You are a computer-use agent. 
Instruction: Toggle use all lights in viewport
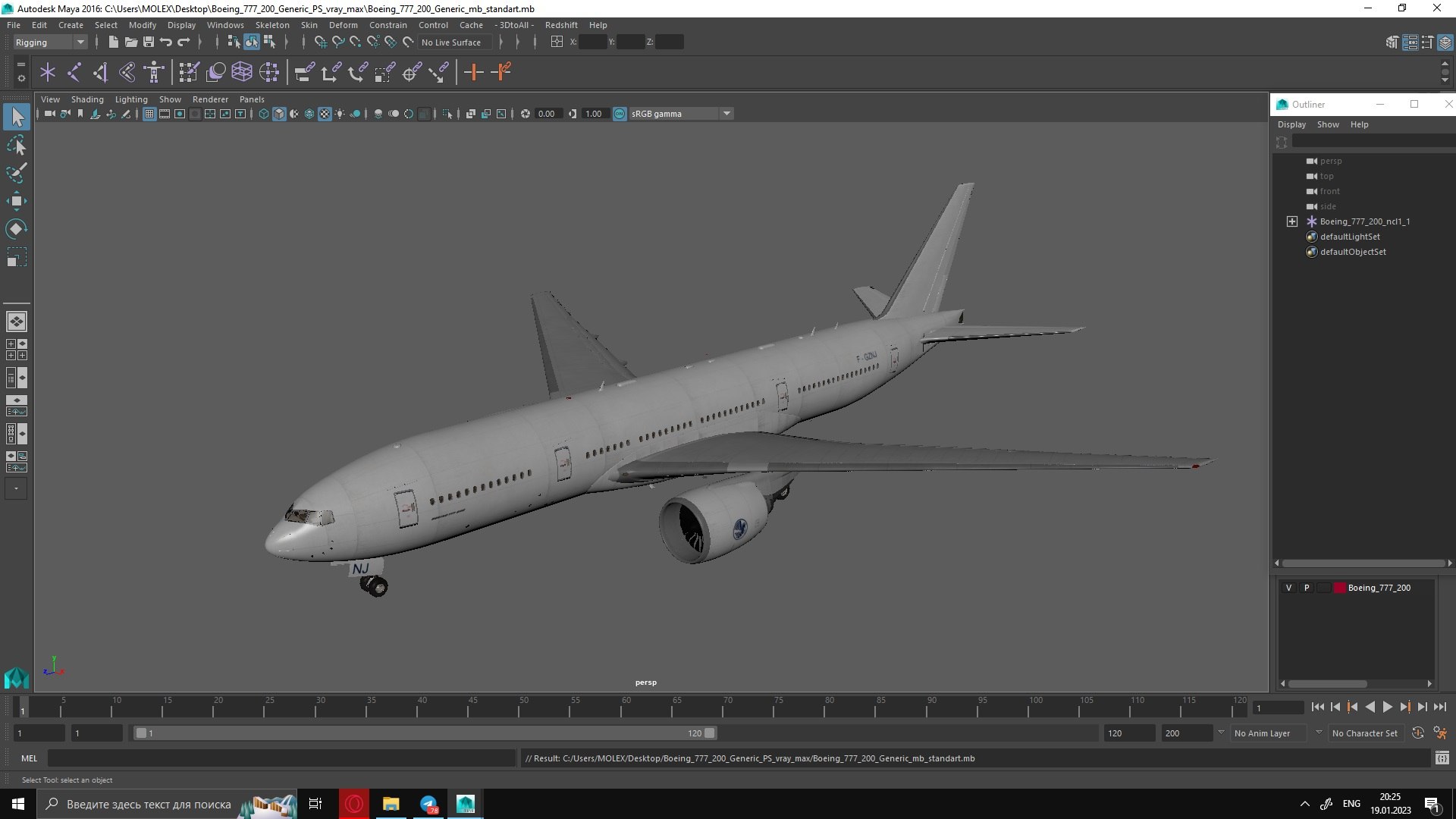point(340,114)
